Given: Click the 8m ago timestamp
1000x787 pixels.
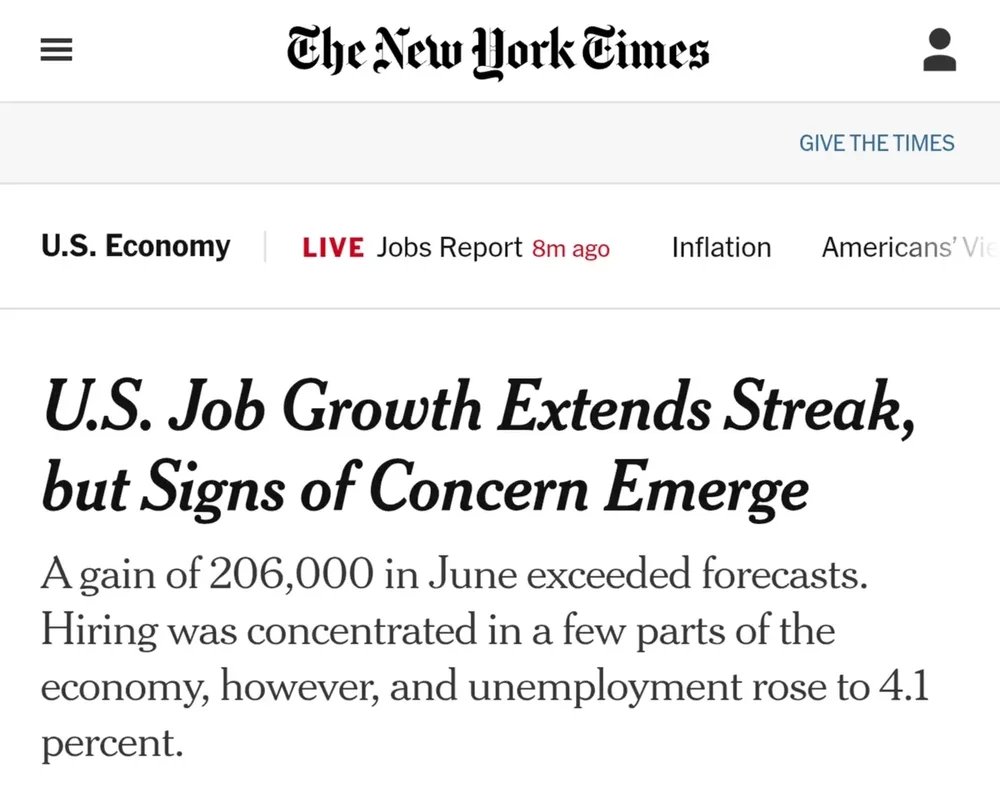Looking at the screenshot, I should coord(571,248).
